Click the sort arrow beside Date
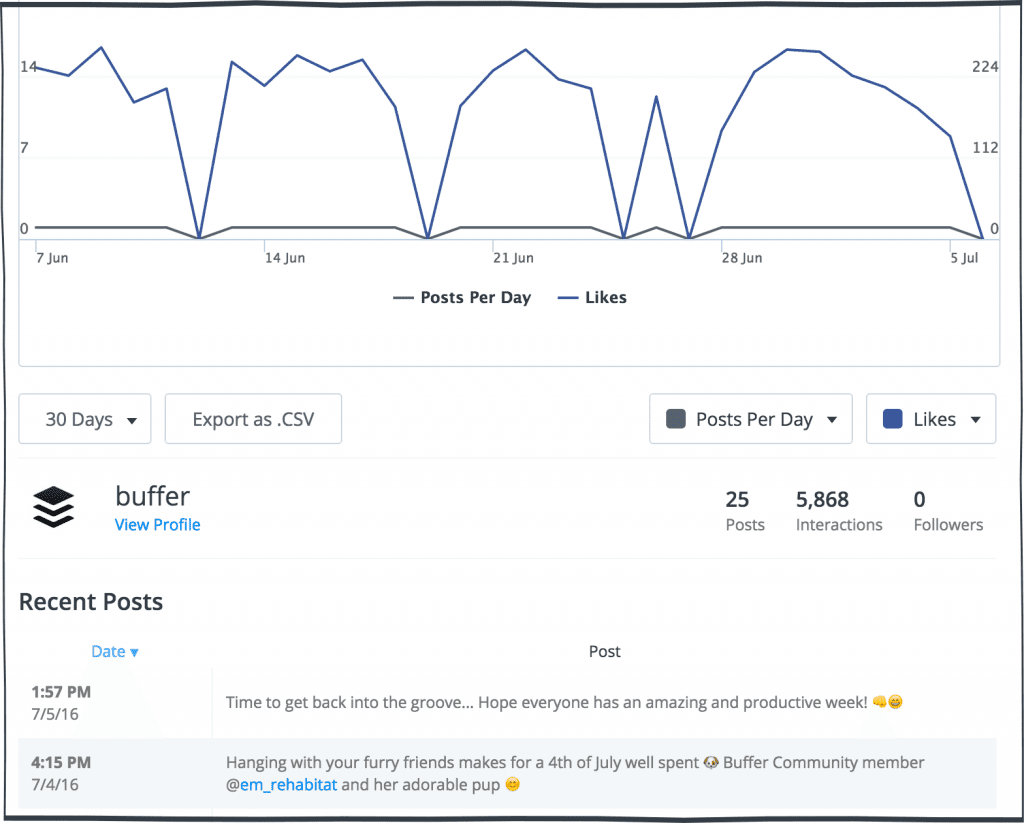Screen dimensions: 1024x823 pos(134,652)
